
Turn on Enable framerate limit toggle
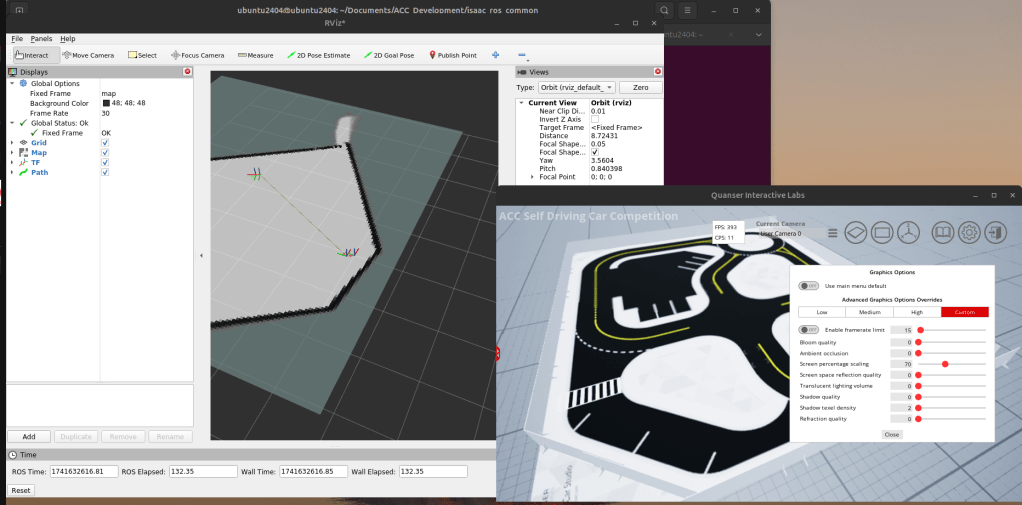[x=806, y=329]
